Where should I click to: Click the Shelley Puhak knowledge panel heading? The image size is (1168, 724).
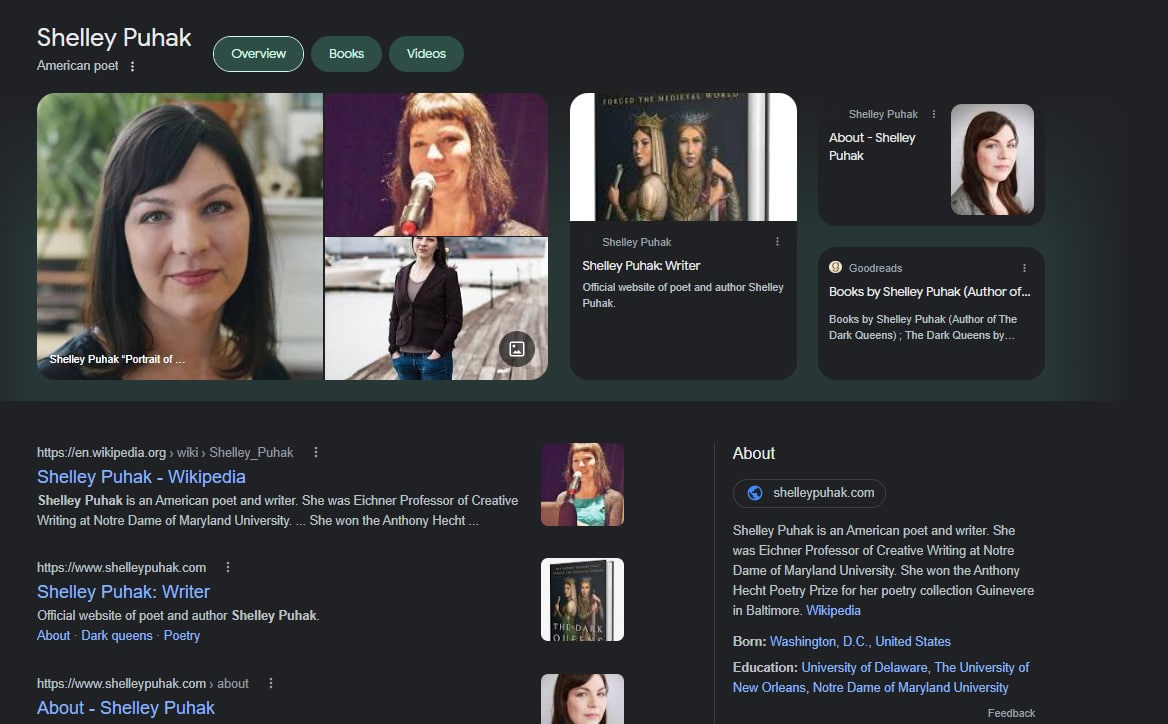(114, 37)
